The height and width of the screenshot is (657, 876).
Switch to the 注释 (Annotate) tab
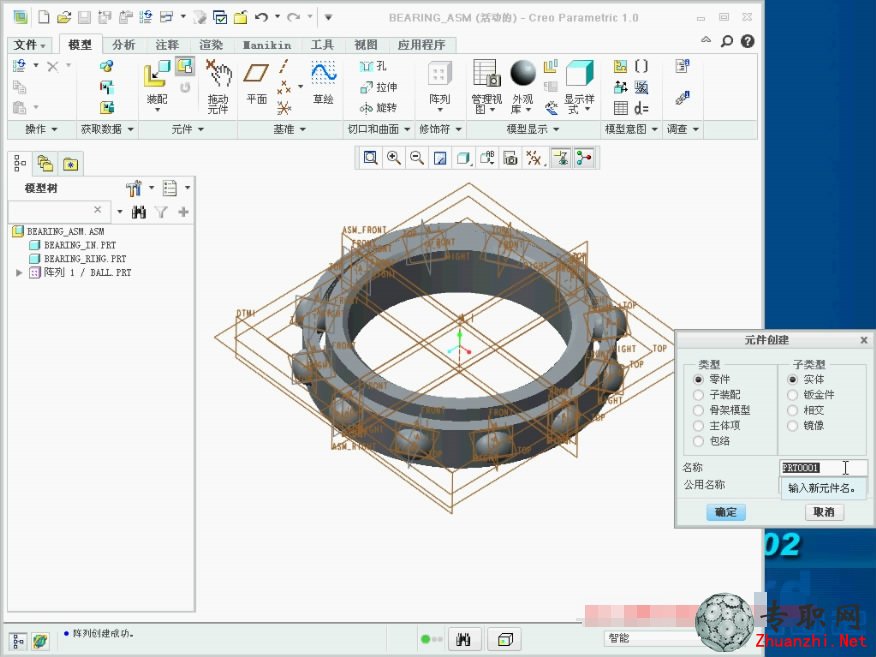pos(167,45)
